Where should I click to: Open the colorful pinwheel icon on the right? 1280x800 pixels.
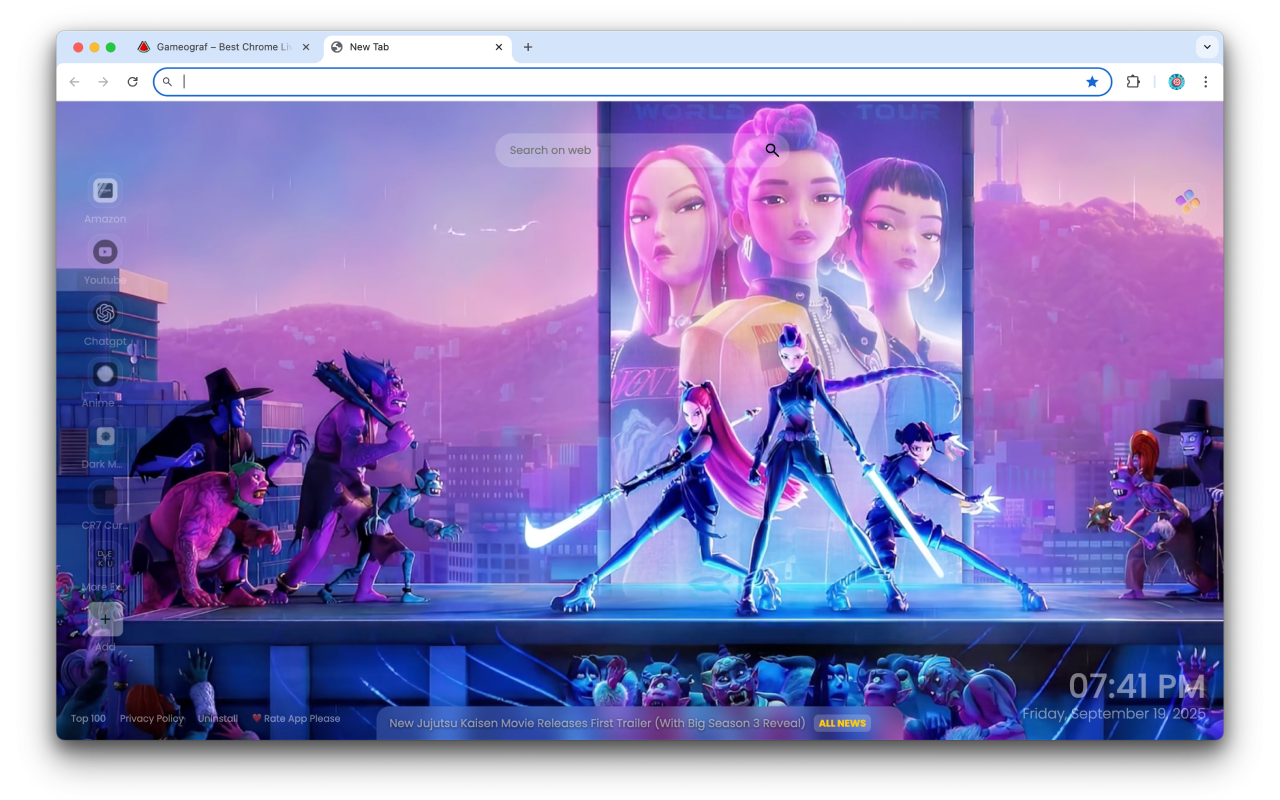pyautogui.click(x=1187, y=202)
